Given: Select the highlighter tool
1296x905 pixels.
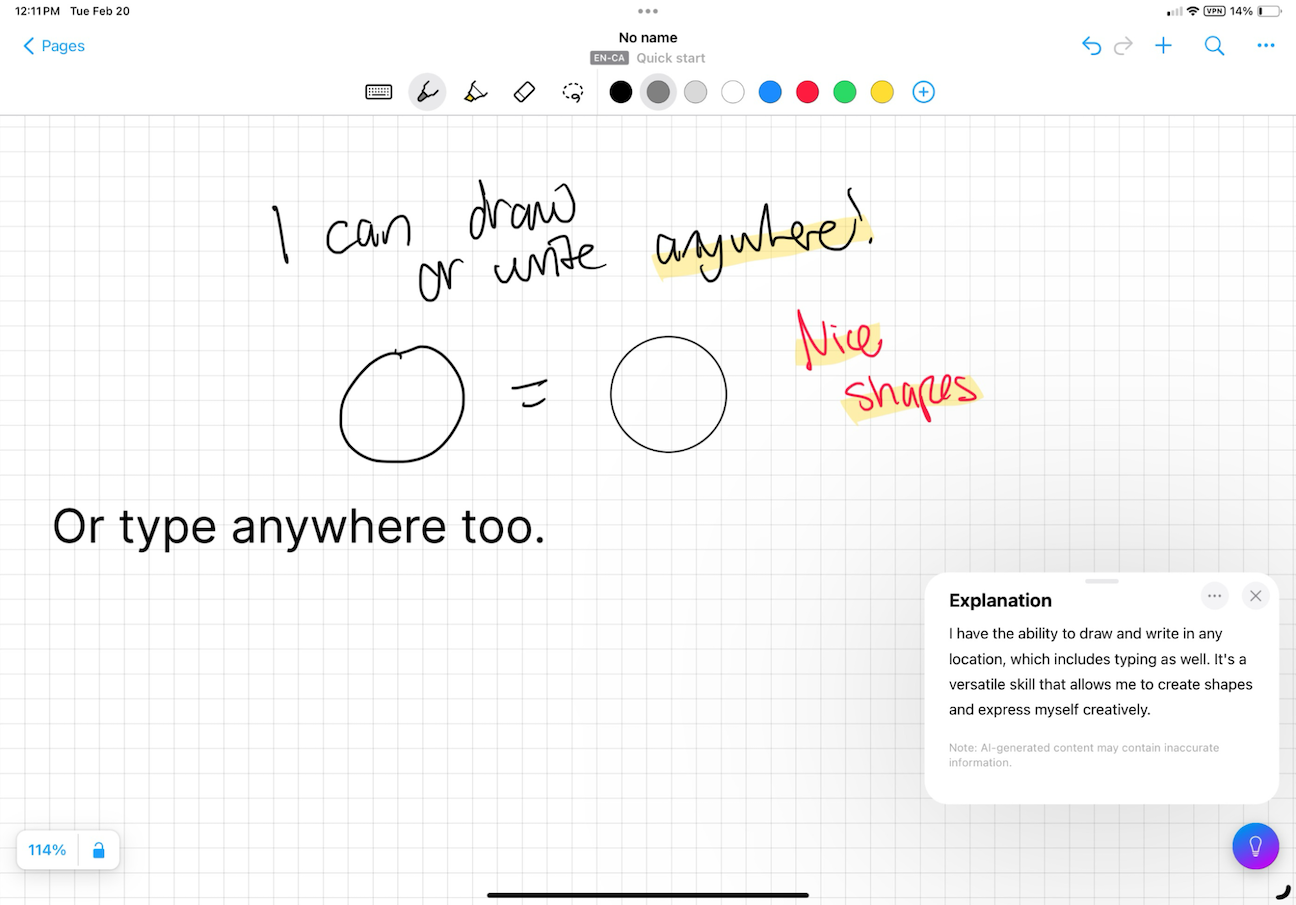Looking at the screenshot, I should point(476,92).
